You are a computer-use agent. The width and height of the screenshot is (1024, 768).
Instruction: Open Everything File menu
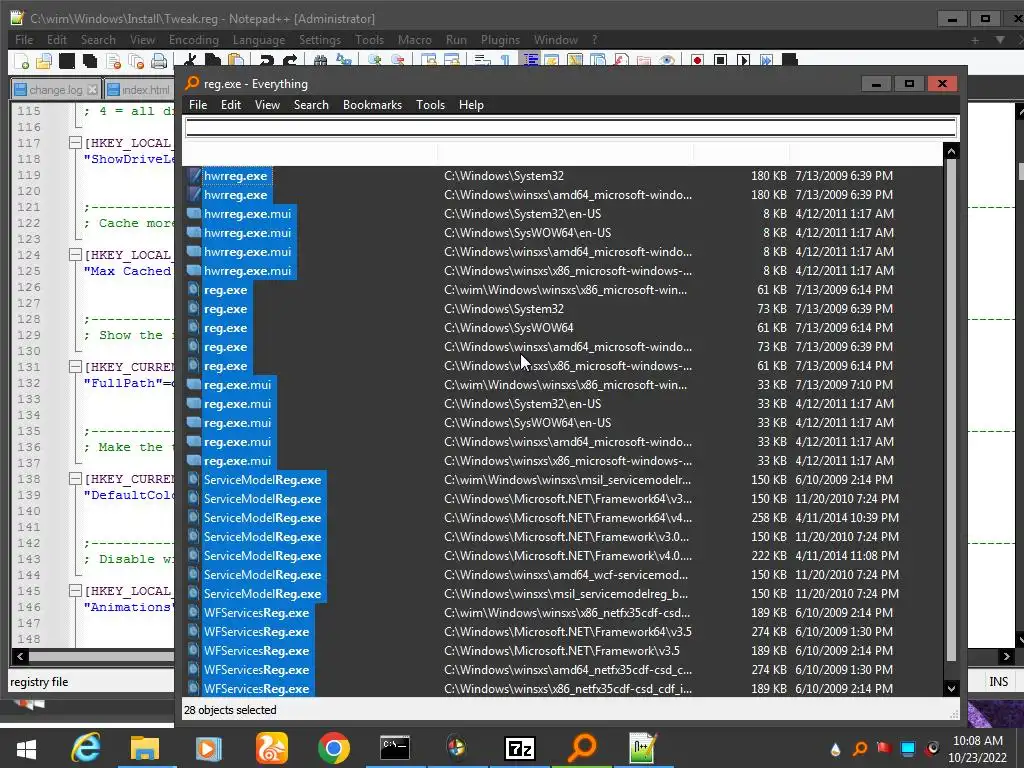(198, 105)
